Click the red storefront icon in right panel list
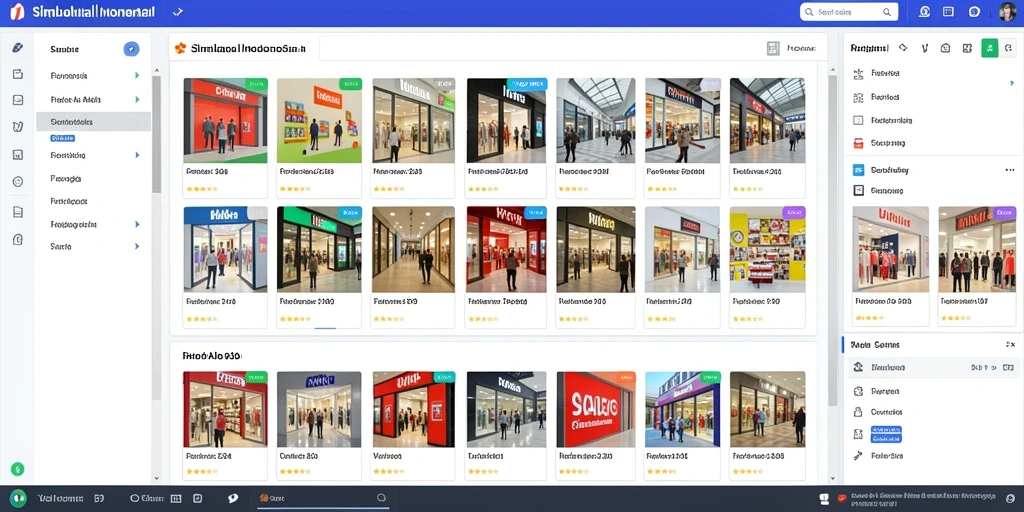Image resolution: width=1024 pixels, height=512 pixels. [x=858, y=143]
